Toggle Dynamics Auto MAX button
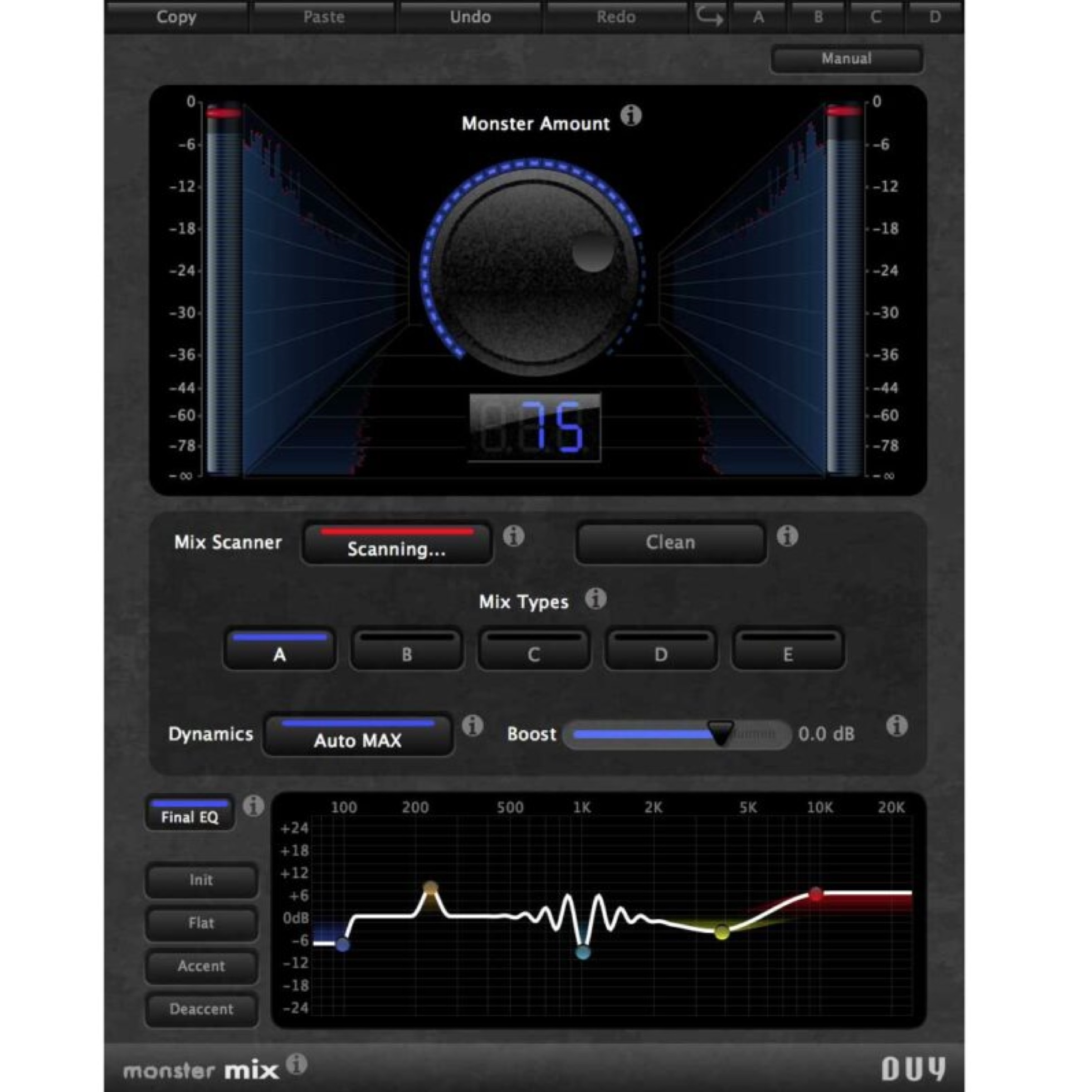Image resolution: width=1092 pixels, height=1092 pixels. pyautogui.click(x=358, y=734)
